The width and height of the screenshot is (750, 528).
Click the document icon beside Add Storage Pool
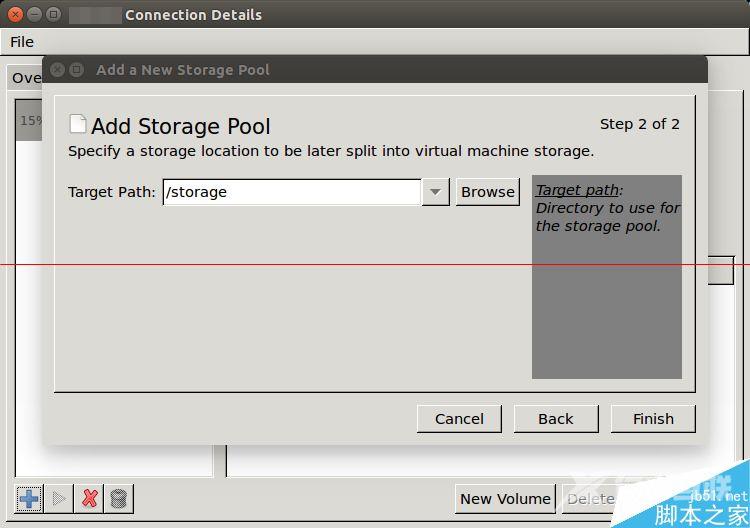tap(77, 124)
